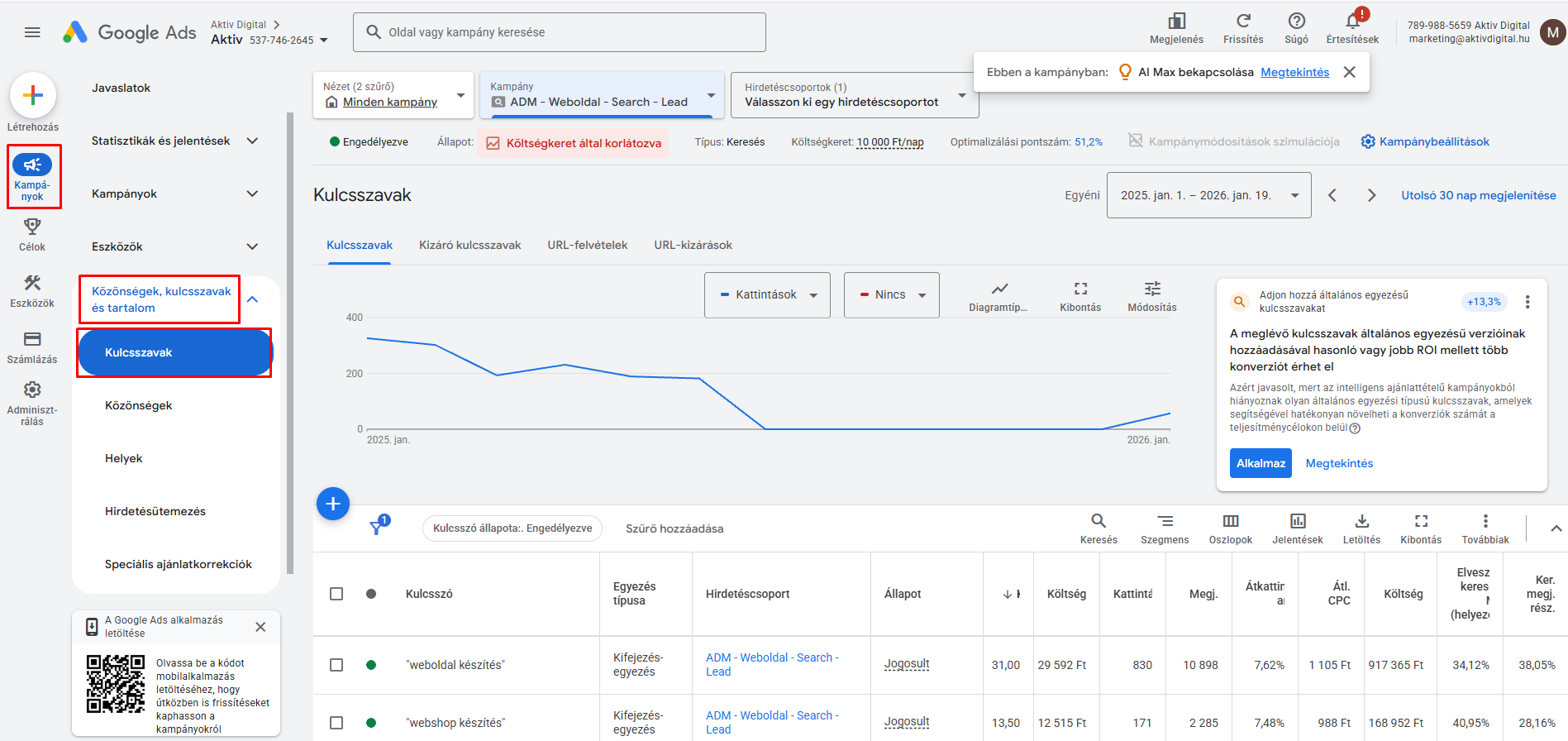Click the blue add keyword plus button
1568x741 pixels.
(333, 504)
